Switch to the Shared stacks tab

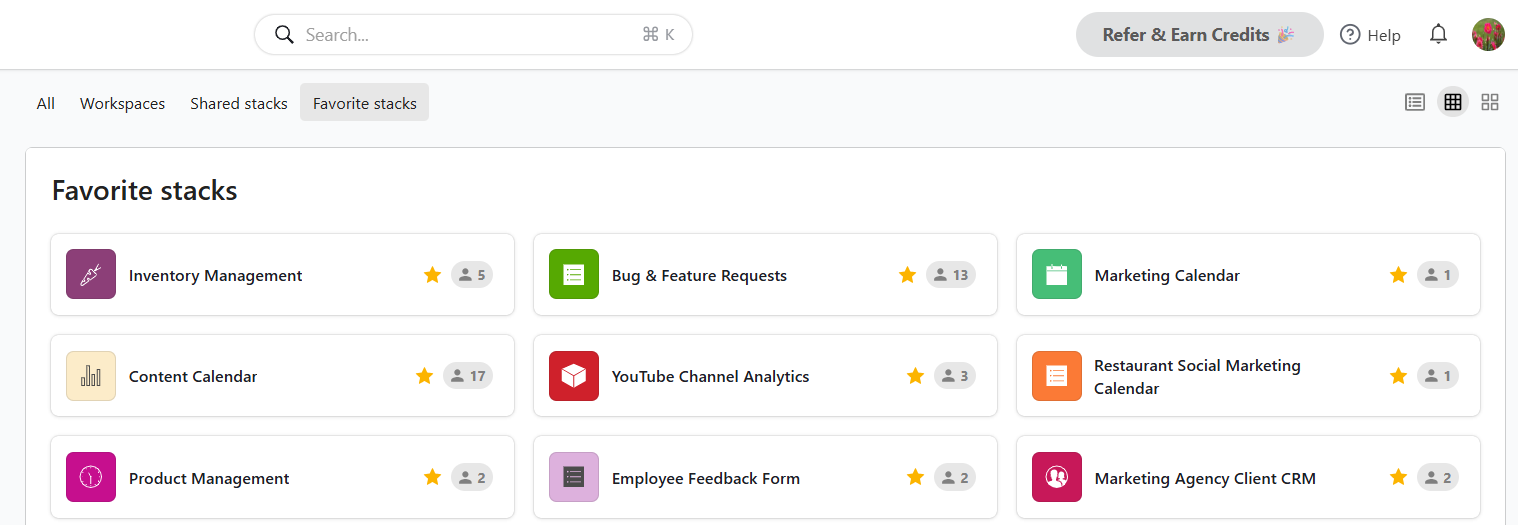[x=239, y=103]
